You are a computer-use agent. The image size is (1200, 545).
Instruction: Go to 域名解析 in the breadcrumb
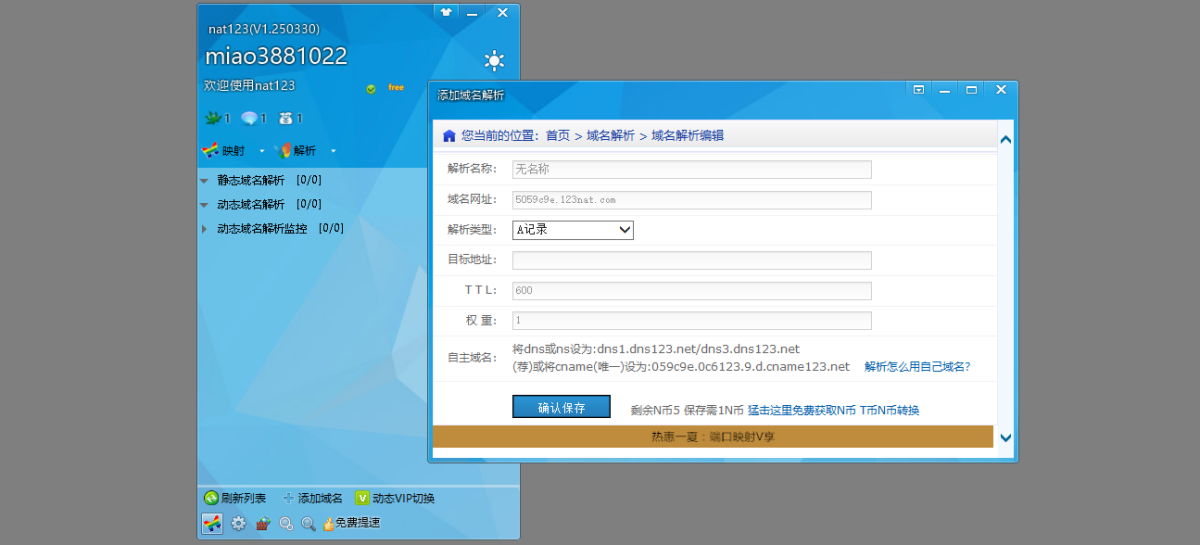point(610,135)
